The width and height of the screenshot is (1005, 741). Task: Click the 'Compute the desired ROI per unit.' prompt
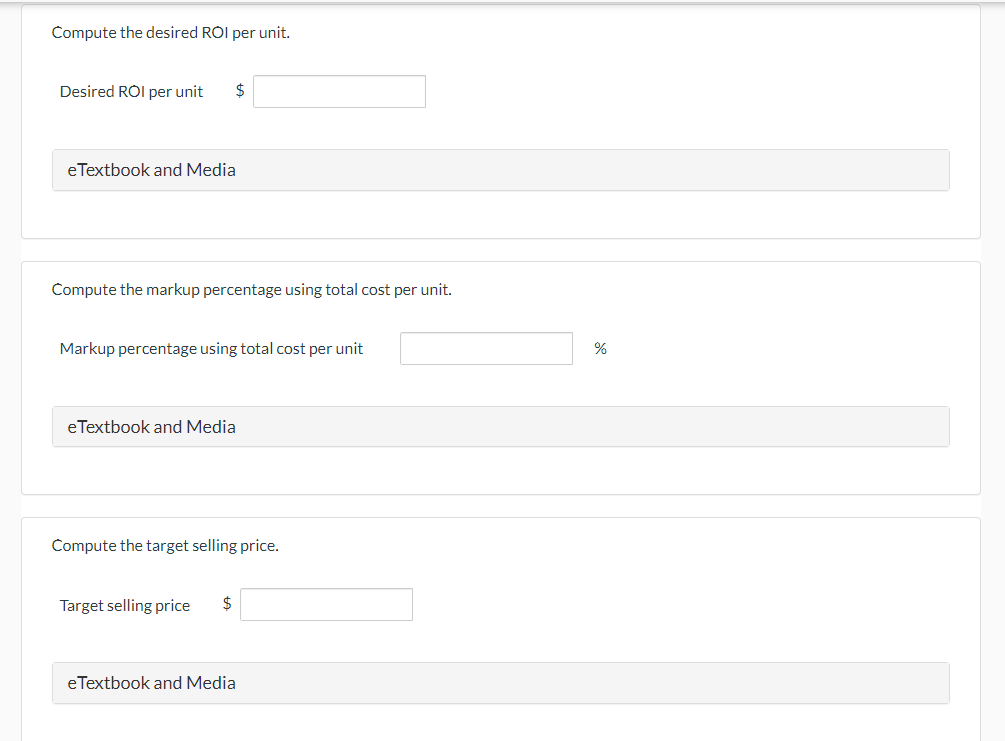pos(170,32)
